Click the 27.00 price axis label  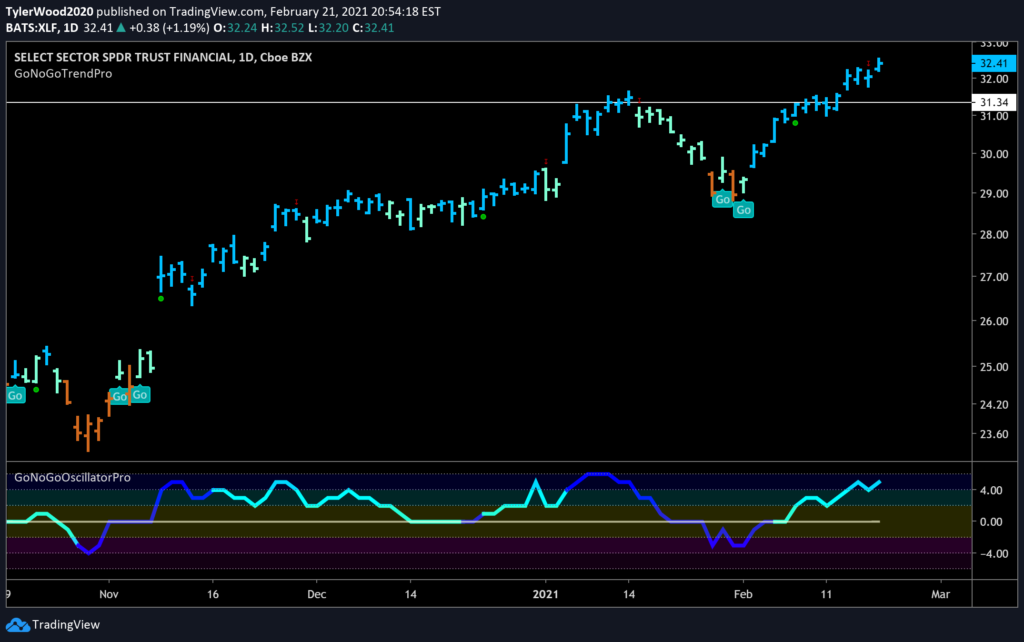993,277
